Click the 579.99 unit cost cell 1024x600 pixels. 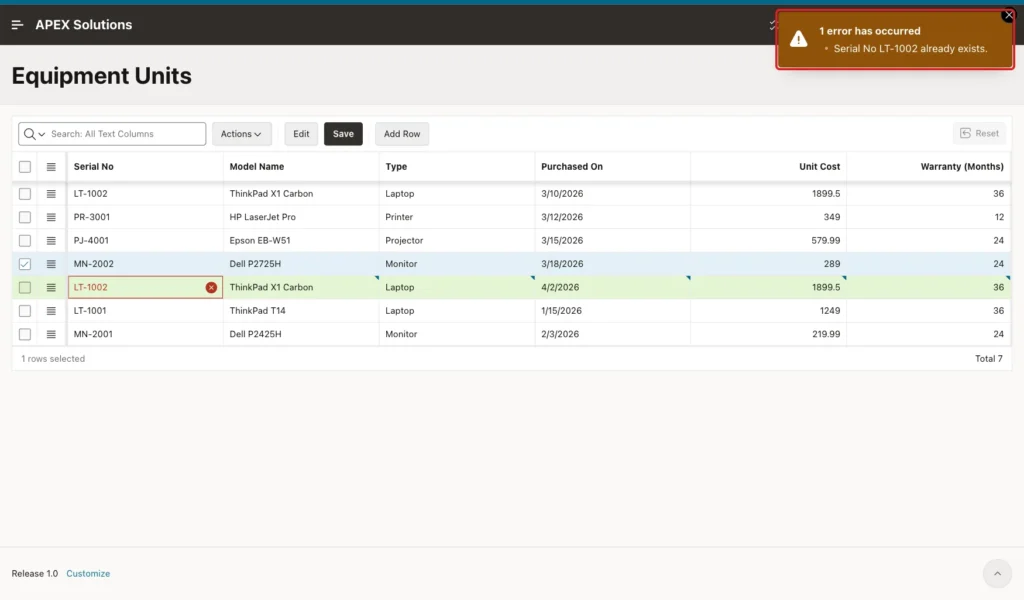pos(769,240)
